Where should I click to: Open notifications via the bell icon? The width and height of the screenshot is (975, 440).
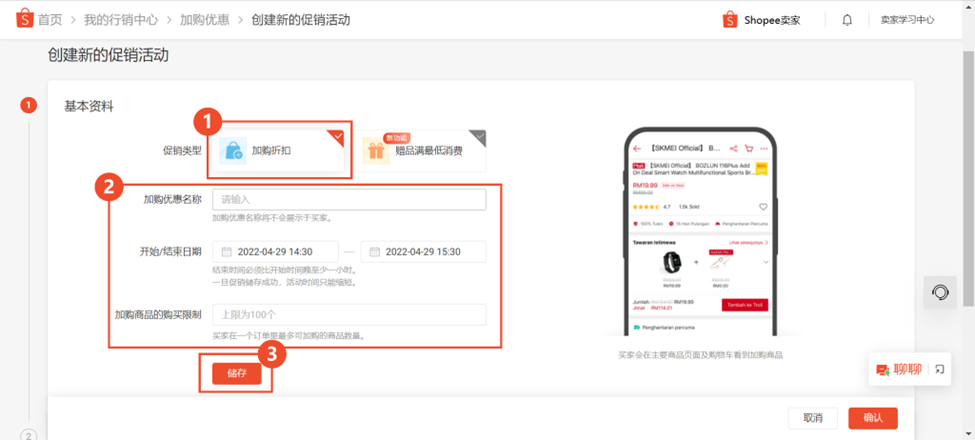coord(847,20)
